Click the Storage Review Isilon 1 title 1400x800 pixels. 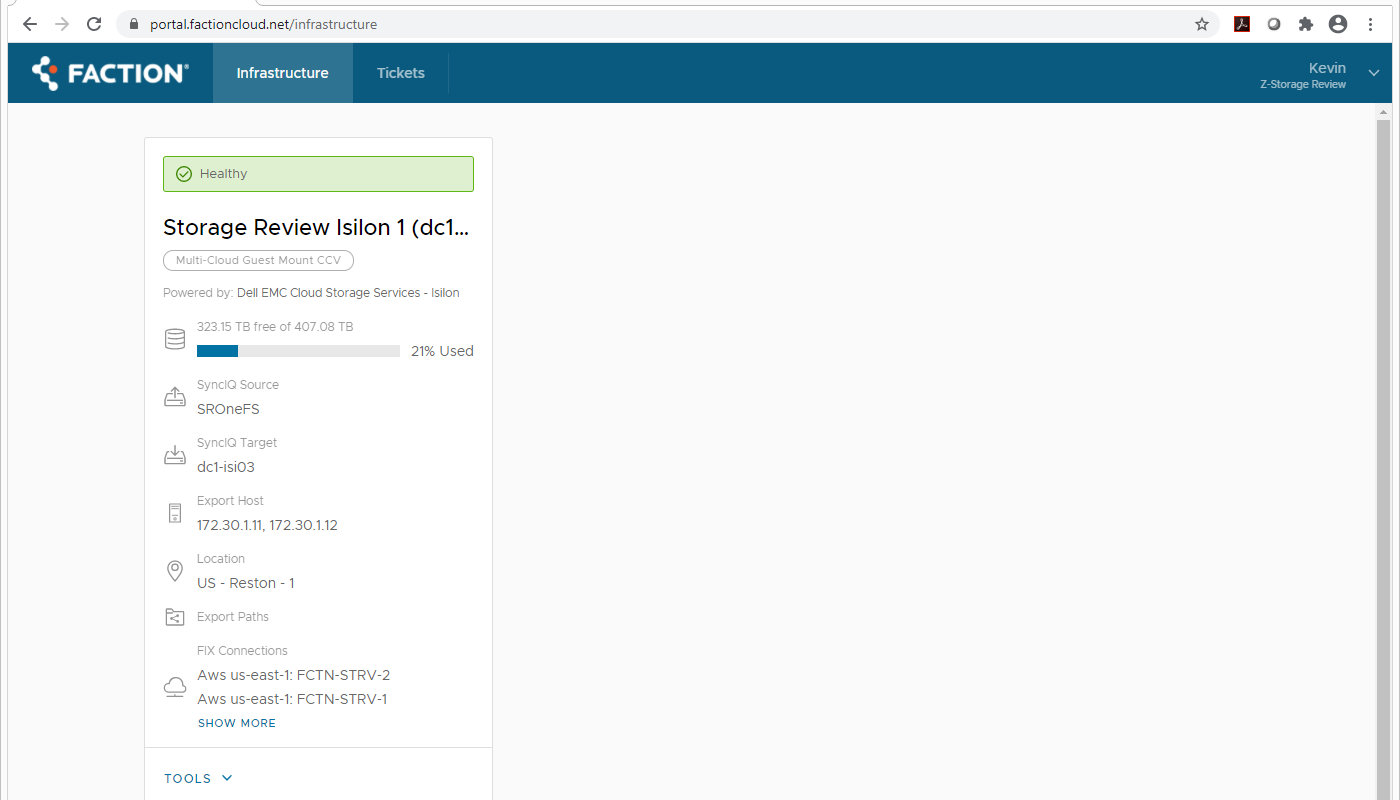(316, 228)
